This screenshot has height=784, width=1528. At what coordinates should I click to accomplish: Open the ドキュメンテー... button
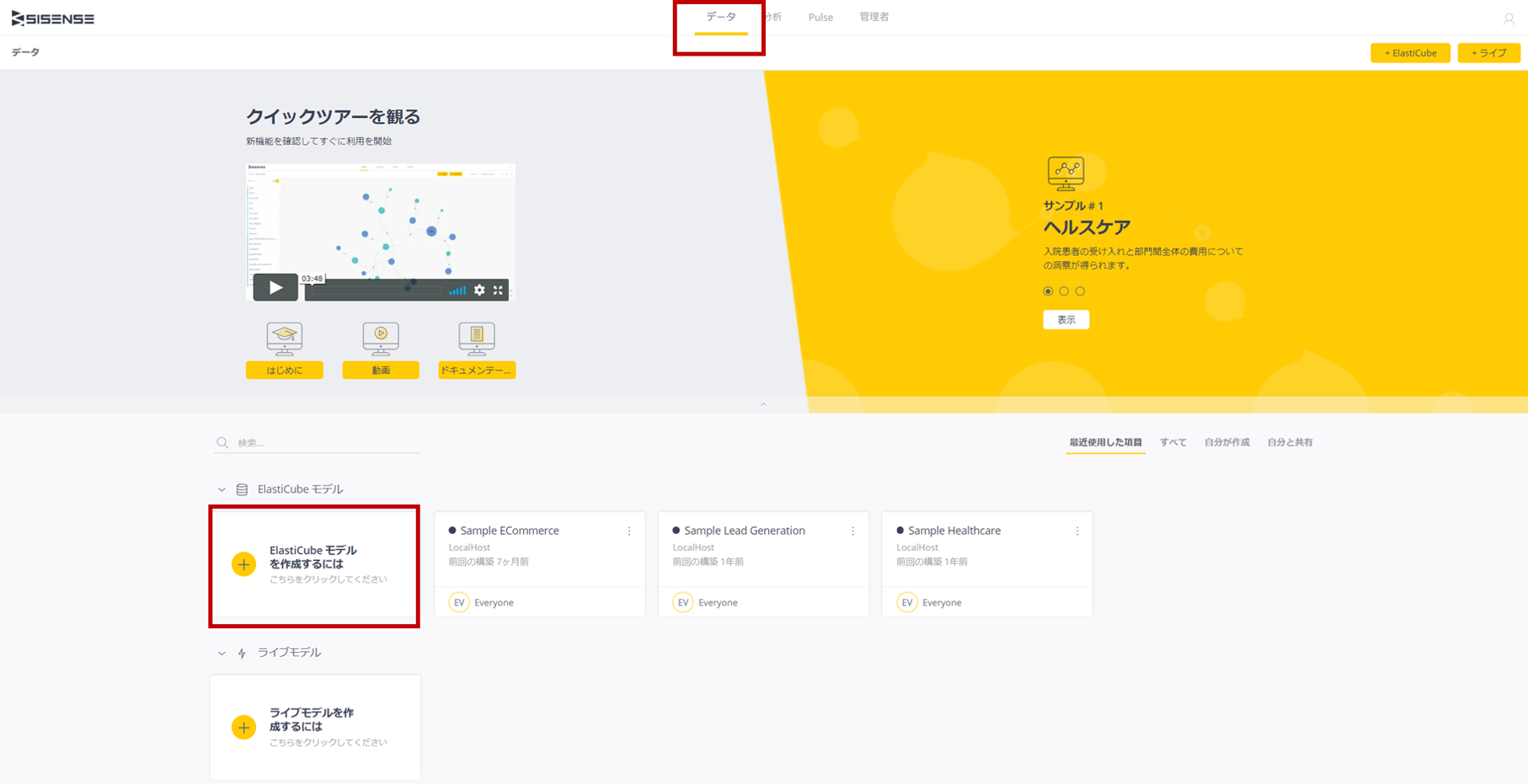pyautogui.click(x=477, y=370)
